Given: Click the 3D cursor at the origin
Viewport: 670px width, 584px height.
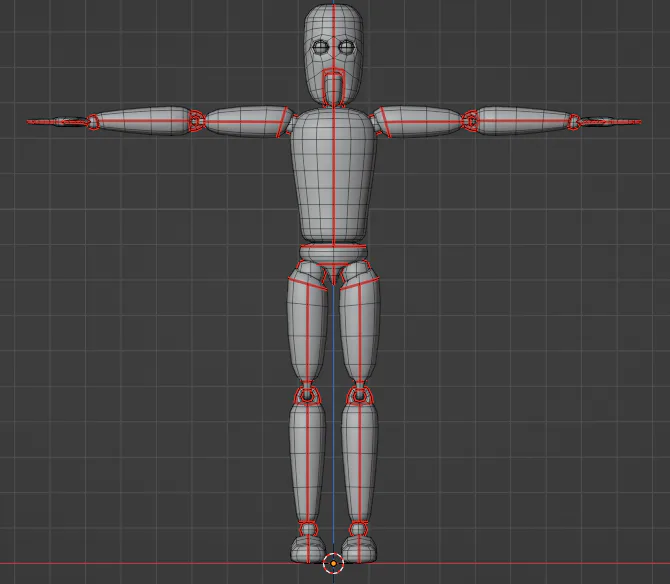Looking at the screenshot, I should (333, 563).
